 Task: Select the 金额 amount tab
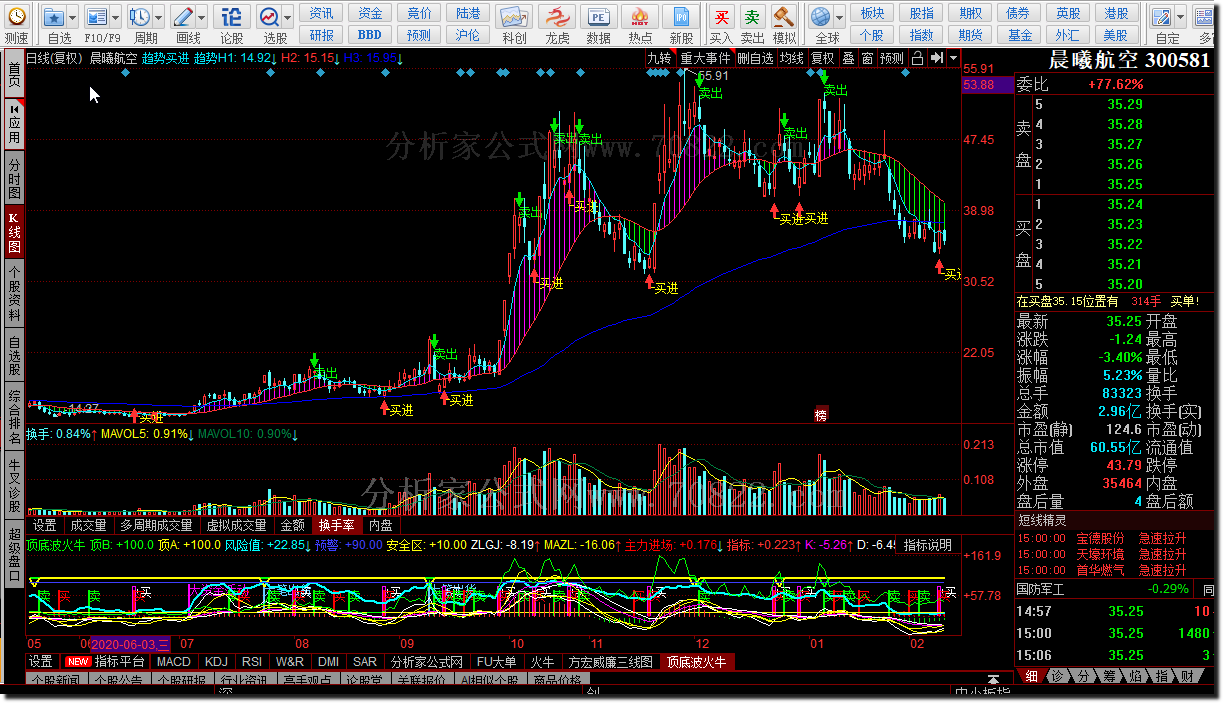[x=292, y=525]
